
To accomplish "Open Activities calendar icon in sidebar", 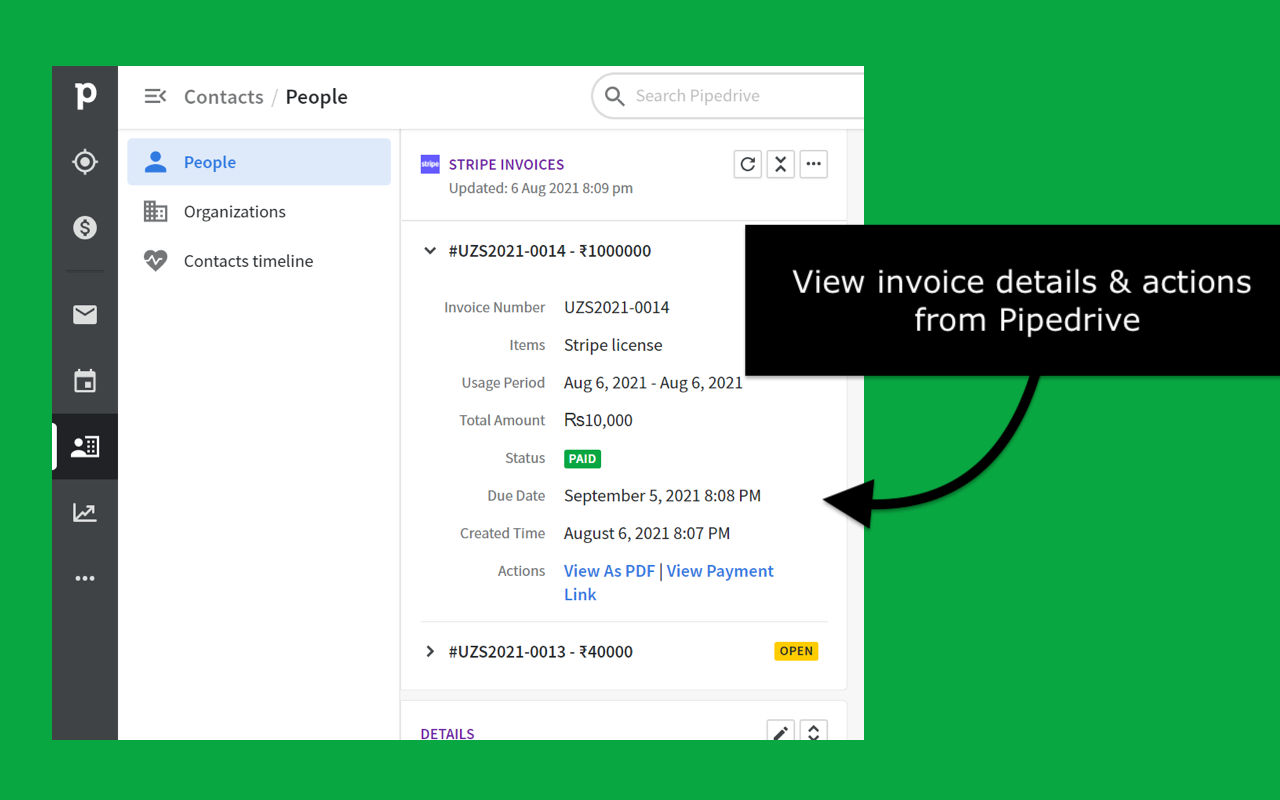I will coord(85,381).
